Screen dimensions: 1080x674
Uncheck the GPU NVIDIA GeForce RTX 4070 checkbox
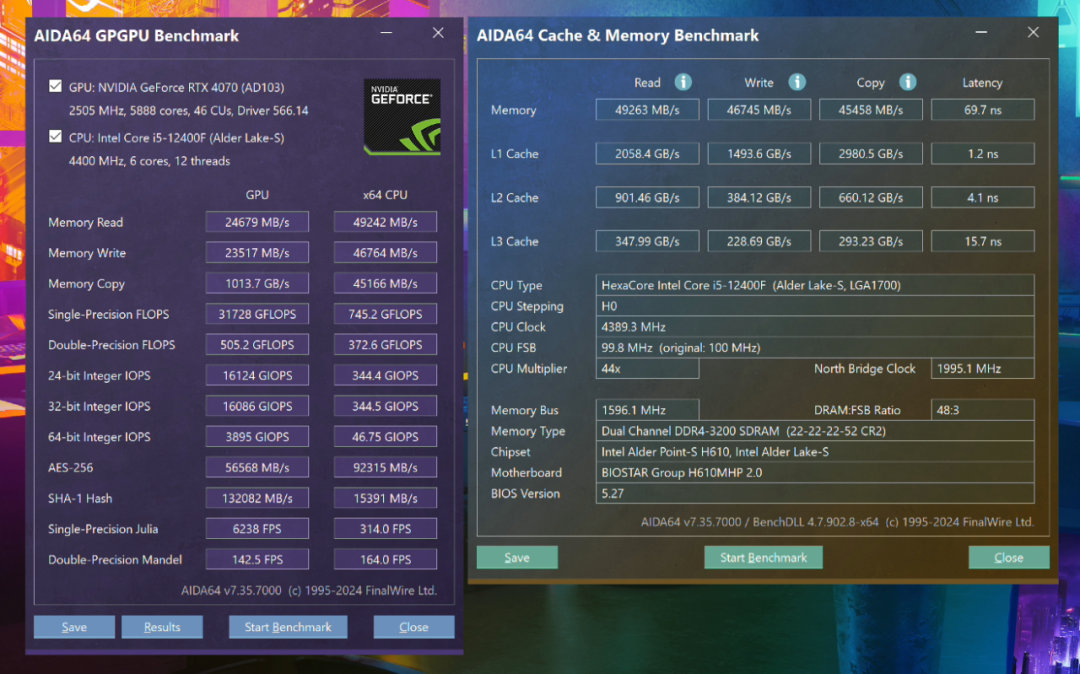55,86
